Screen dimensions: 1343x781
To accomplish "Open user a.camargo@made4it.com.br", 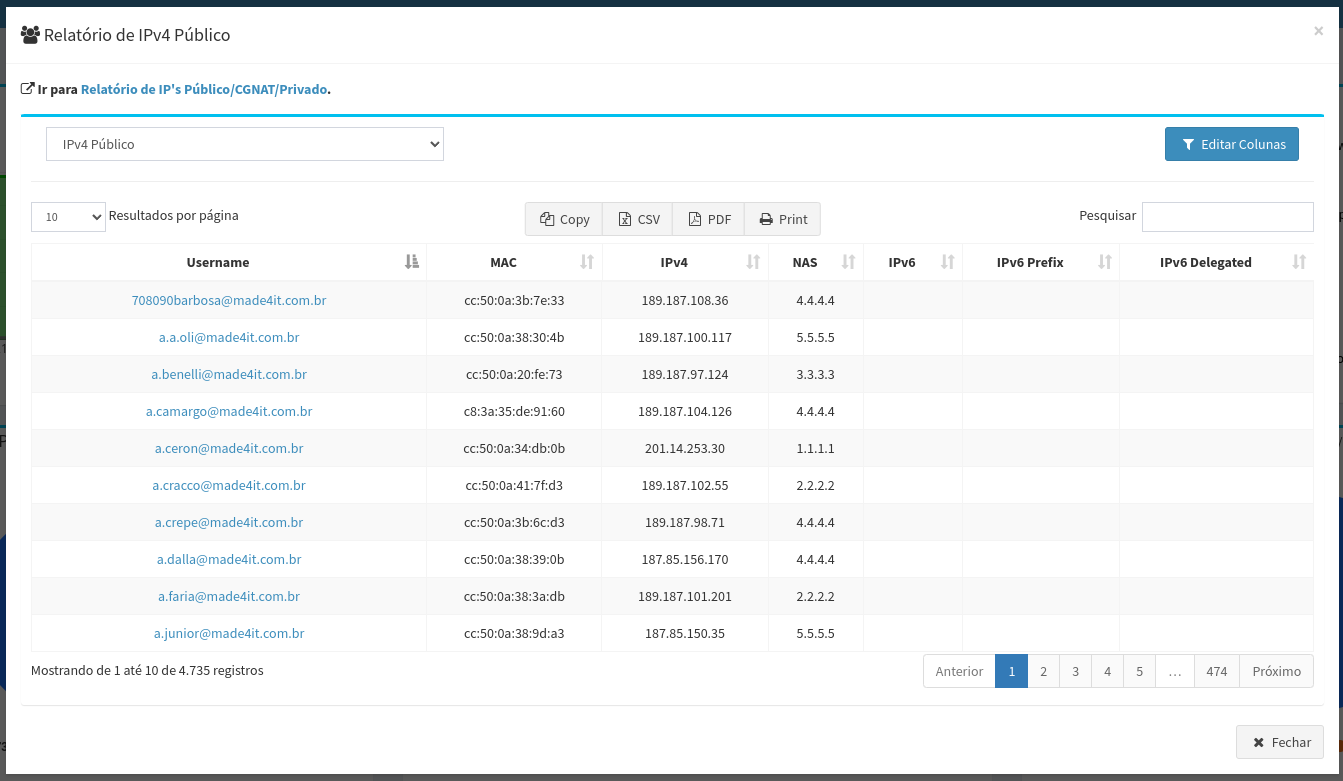I will point(229,411).
